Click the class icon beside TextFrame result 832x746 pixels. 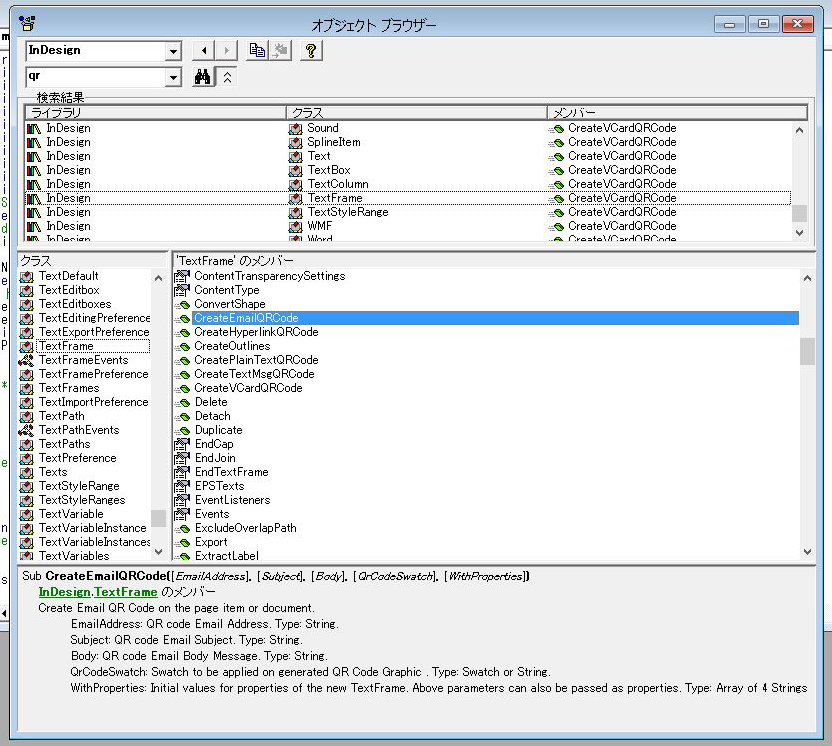[296, 198]
